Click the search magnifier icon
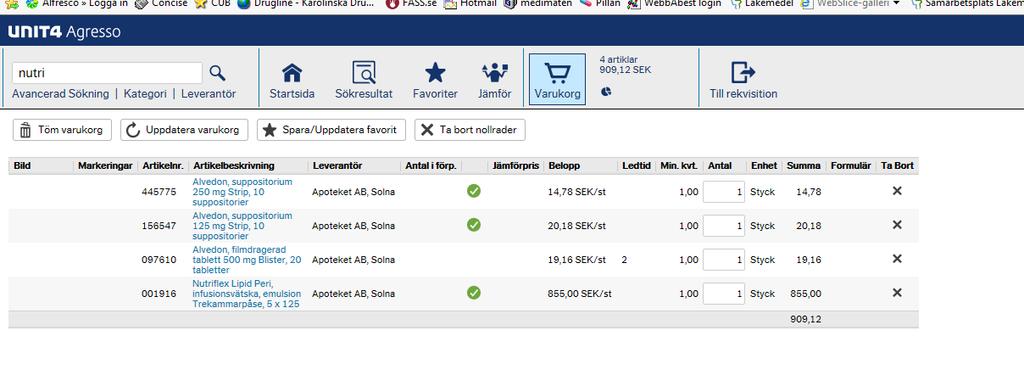Viewport: 1024px width, 392px height. coord(217,73)
